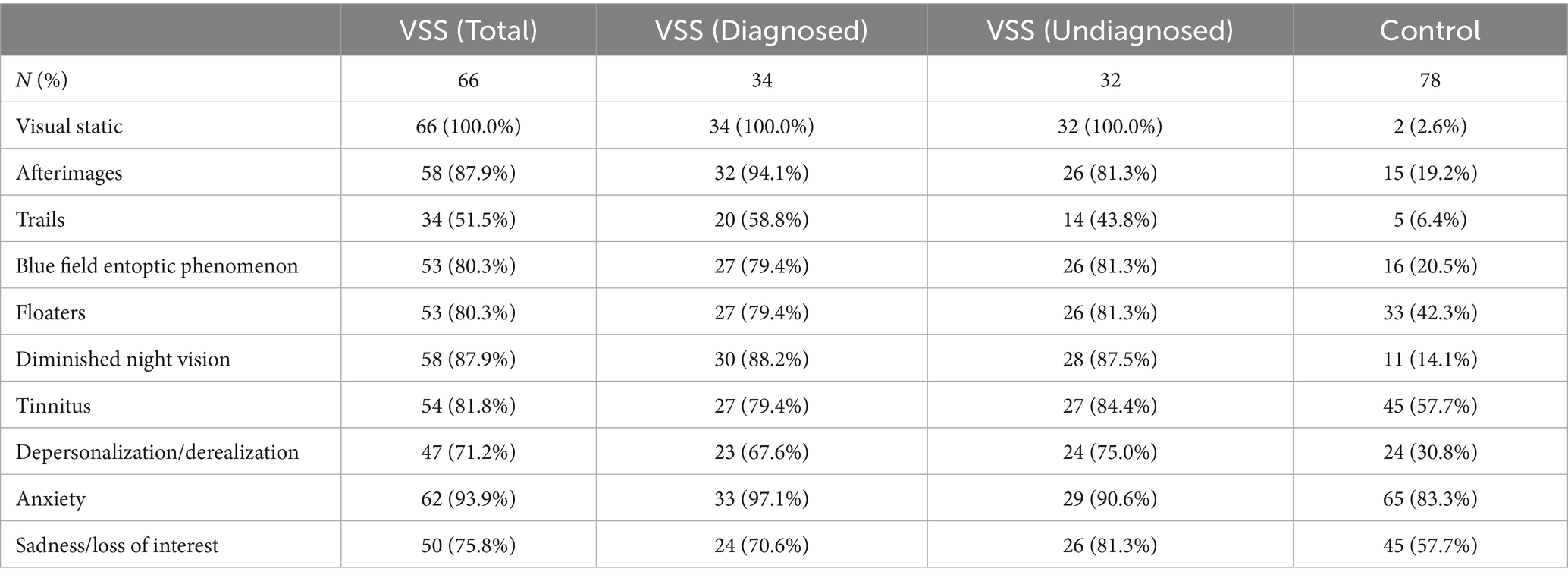Select the Control column header

[1429, 30]
